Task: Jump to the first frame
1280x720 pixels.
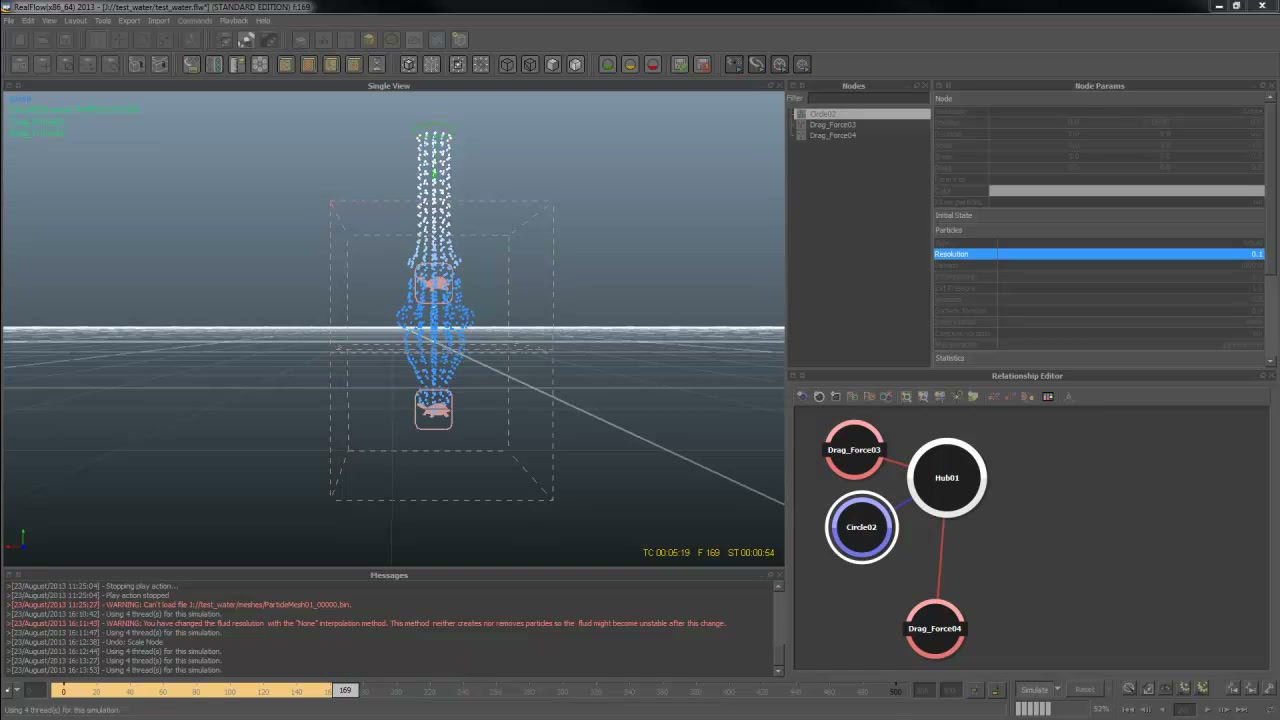Action: click(x=1127, y=709)
